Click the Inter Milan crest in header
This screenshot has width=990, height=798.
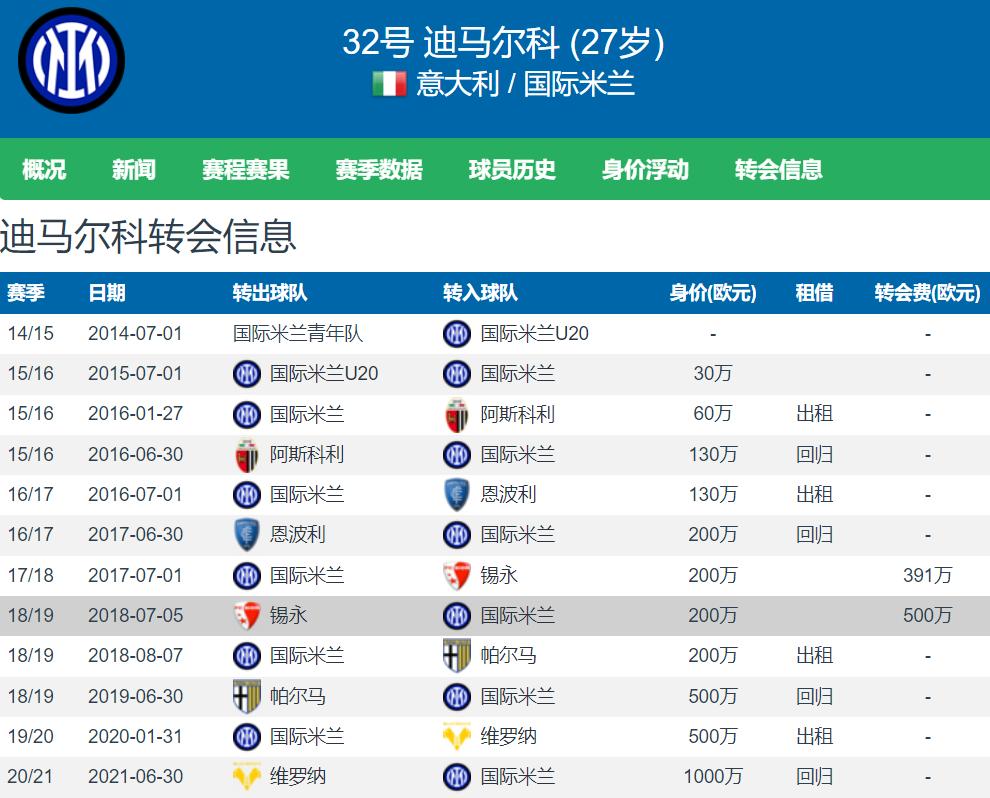pyautogui.click(x=71, y=61)
